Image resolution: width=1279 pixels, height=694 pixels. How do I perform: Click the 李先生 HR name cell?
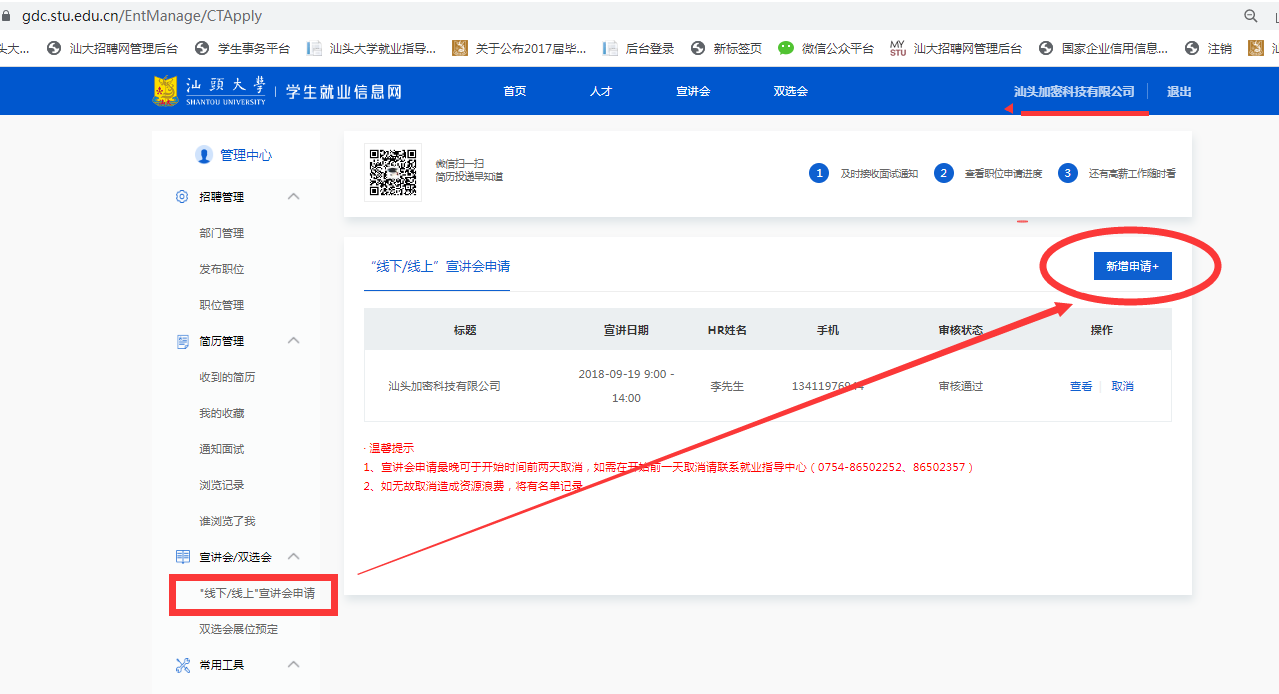pos(727,386)
